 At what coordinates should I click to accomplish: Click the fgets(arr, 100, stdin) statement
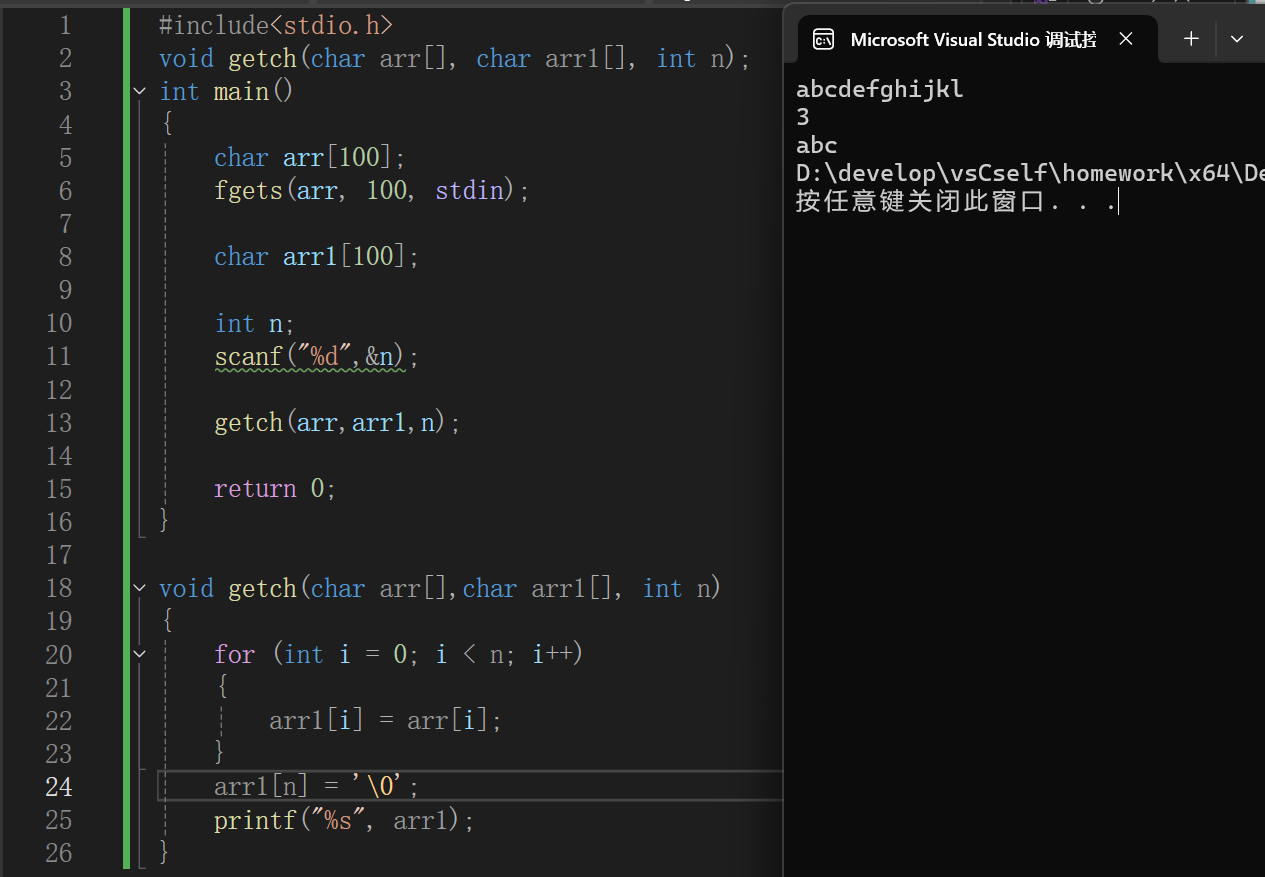coord(371,190)
